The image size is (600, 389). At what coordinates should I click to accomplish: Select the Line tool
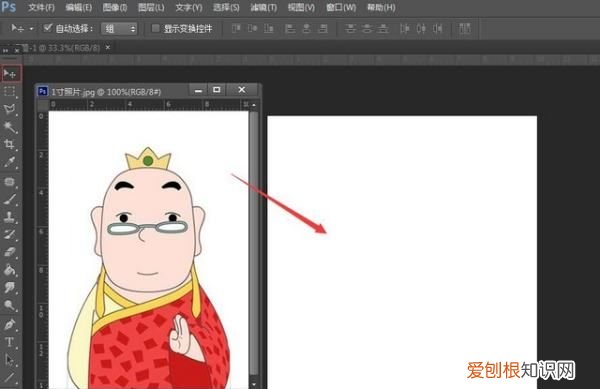[10, 377]
